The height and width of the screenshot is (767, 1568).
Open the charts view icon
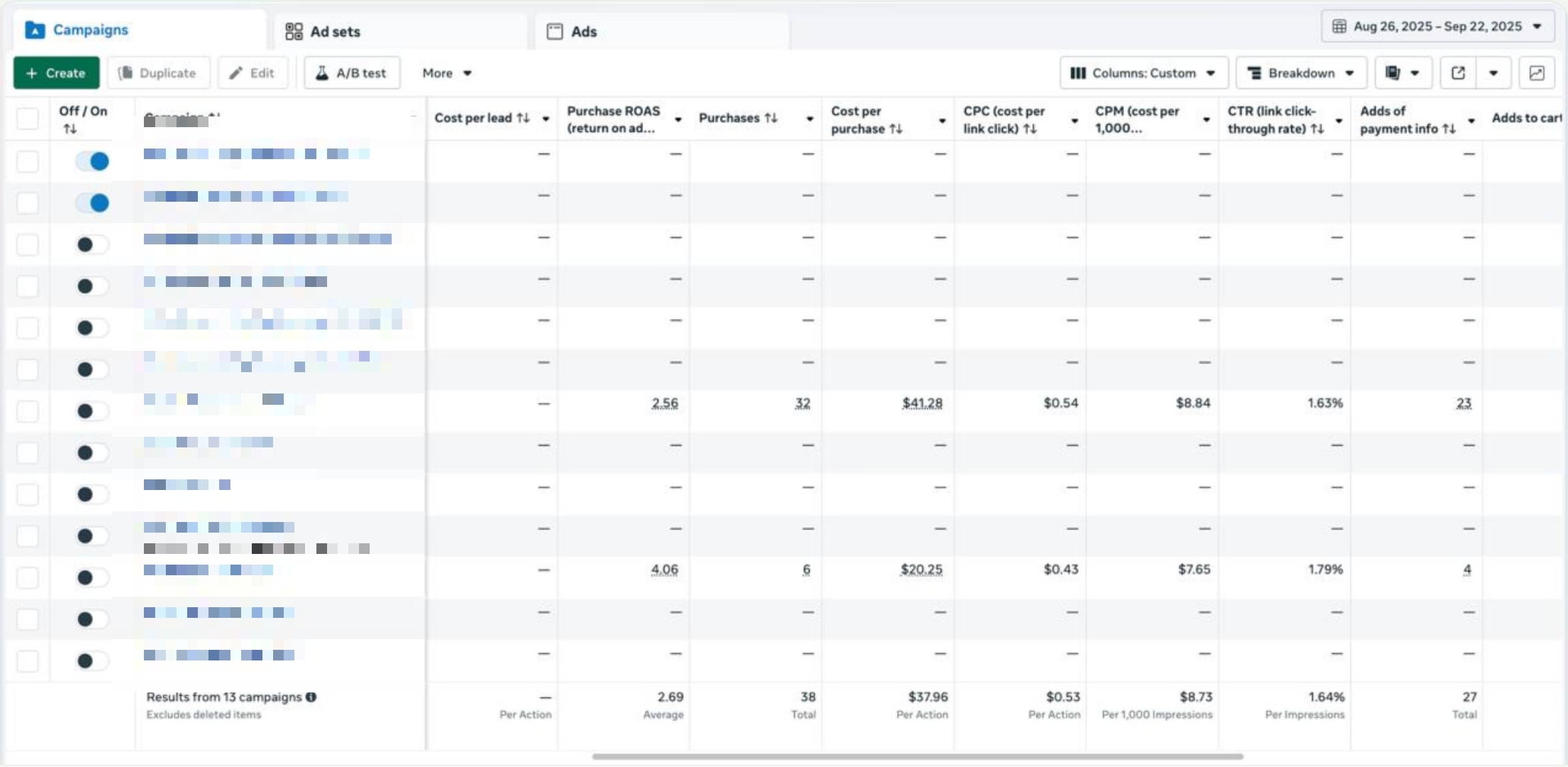(1537, 73)
